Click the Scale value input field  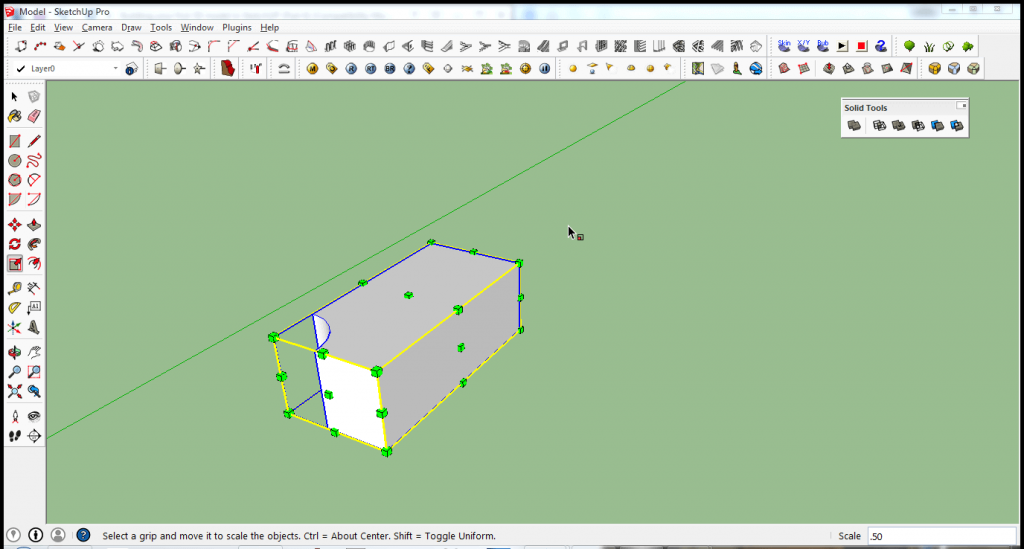click(942, 536)
